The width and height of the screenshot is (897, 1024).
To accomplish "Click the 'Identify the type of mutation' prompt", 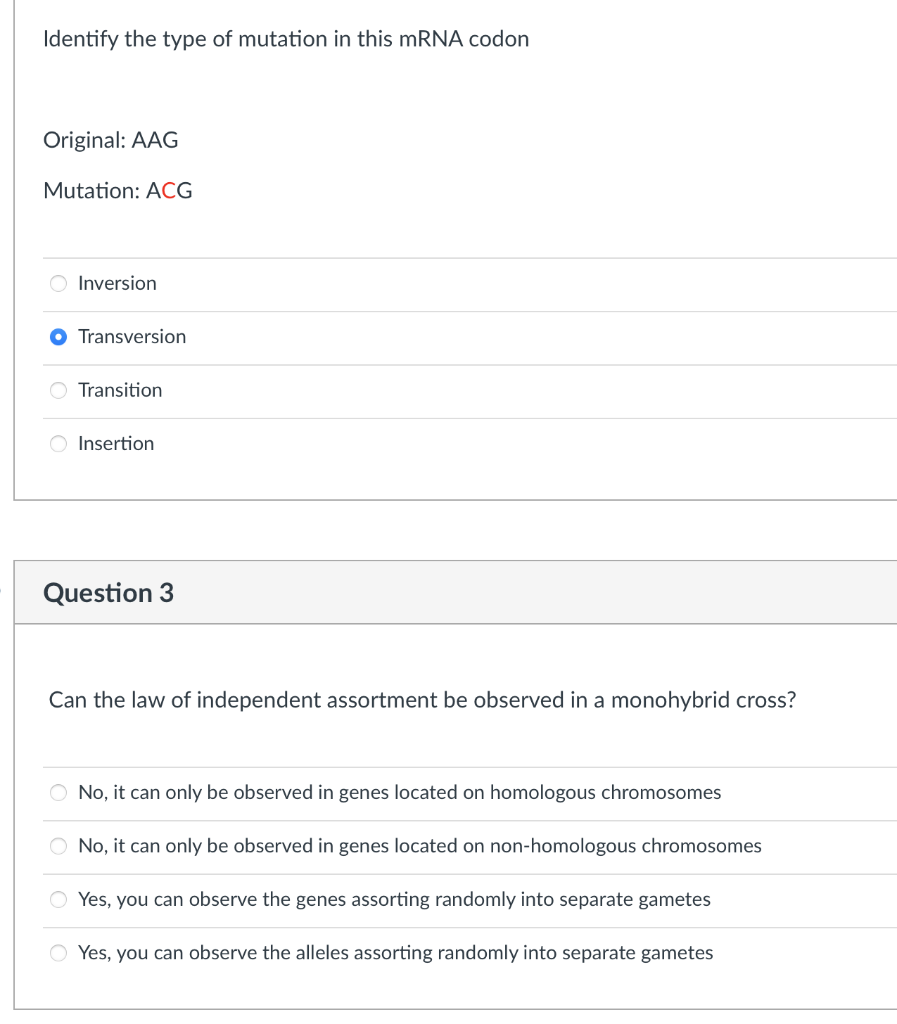I will point(286,40).
